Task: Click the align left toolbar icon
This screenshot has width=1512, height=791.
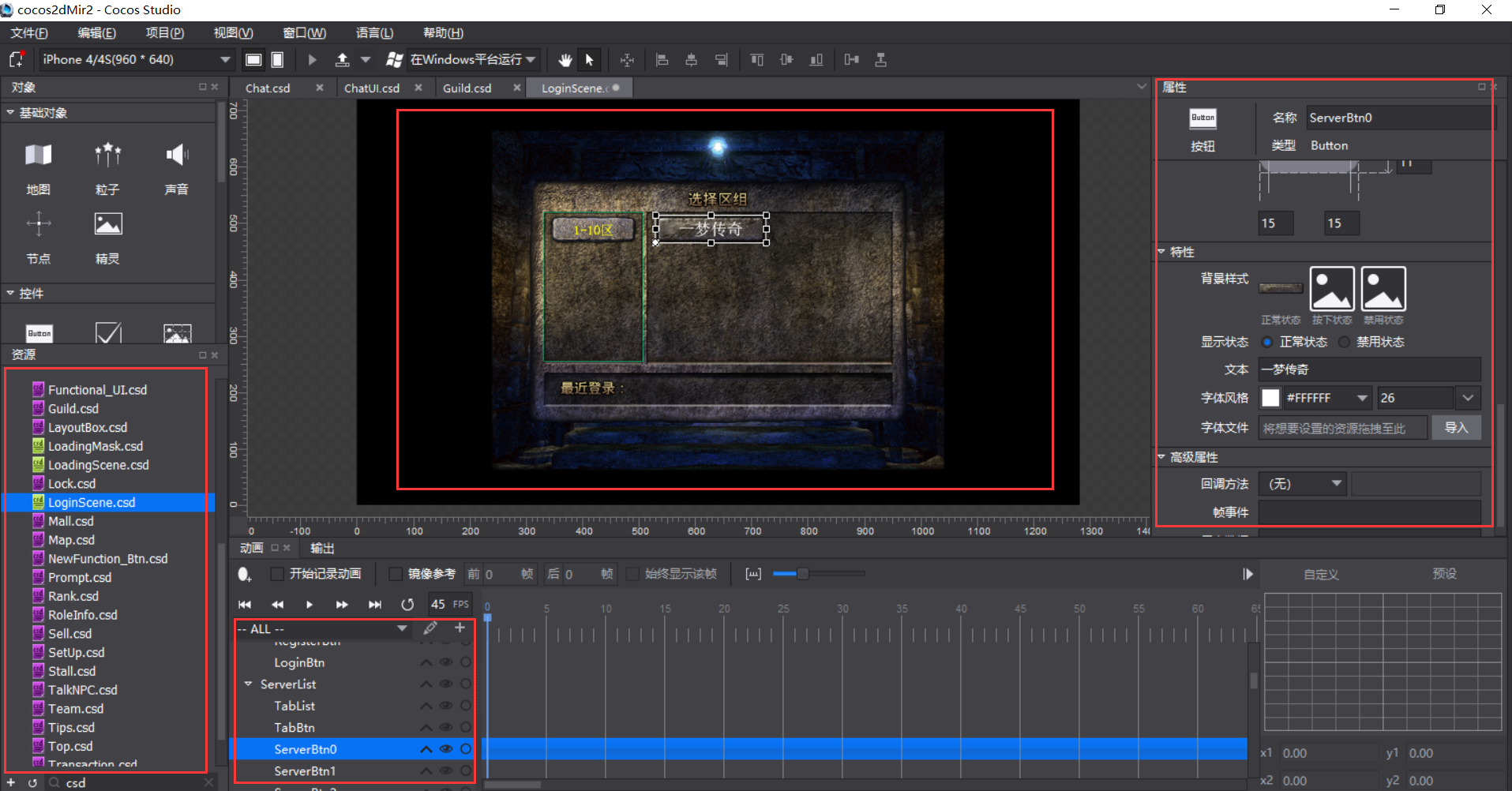Action: coord(662,60)
